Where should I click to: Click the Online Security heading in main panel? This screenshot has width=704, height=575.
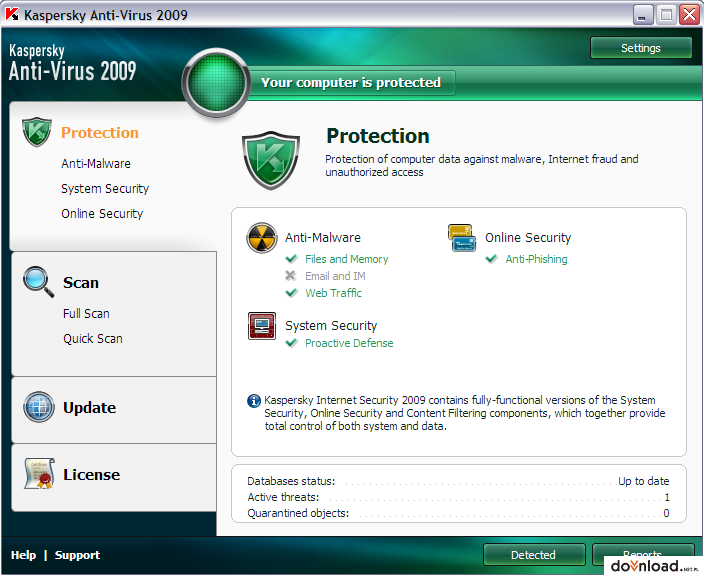(528, 237)
